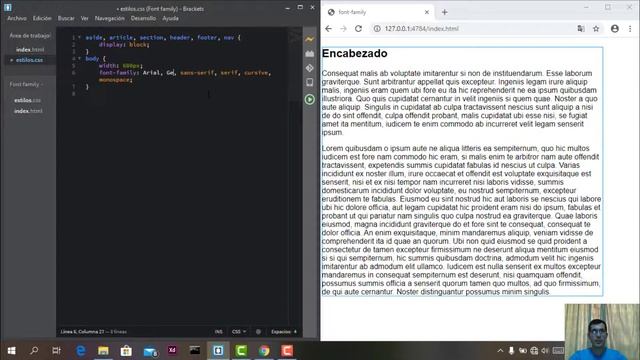This screenshot has width=640, height=360.
Task: Collapse the body rule fold arrow on line 4
Action: click(x=80, y=58)
